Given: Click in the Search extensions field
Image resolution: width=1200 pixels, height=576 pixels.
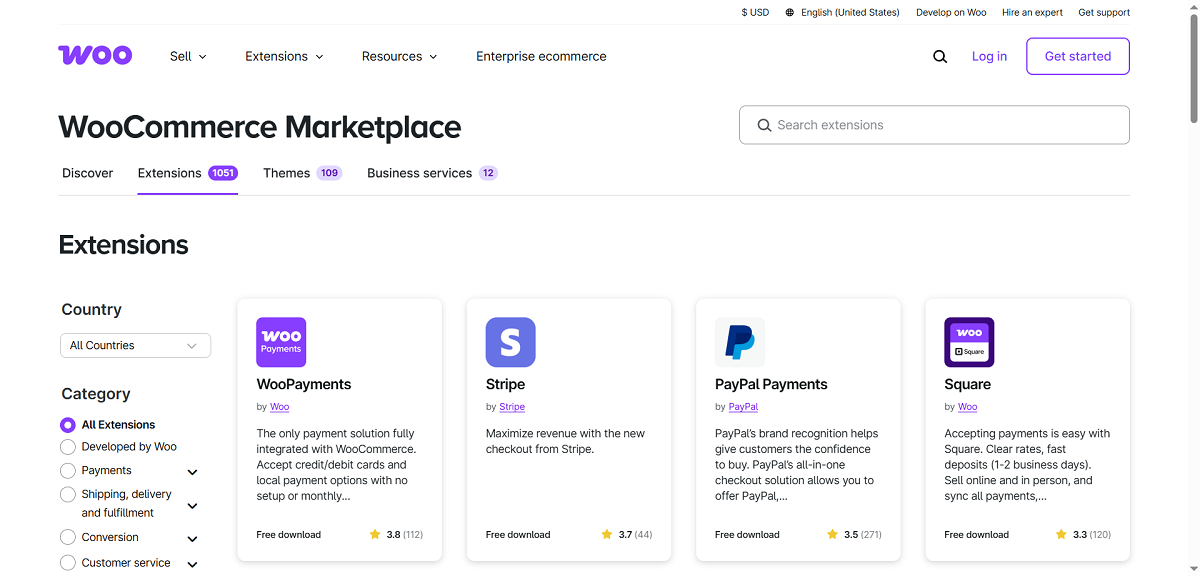Looking at the screenshot, I should coord(934,125).
